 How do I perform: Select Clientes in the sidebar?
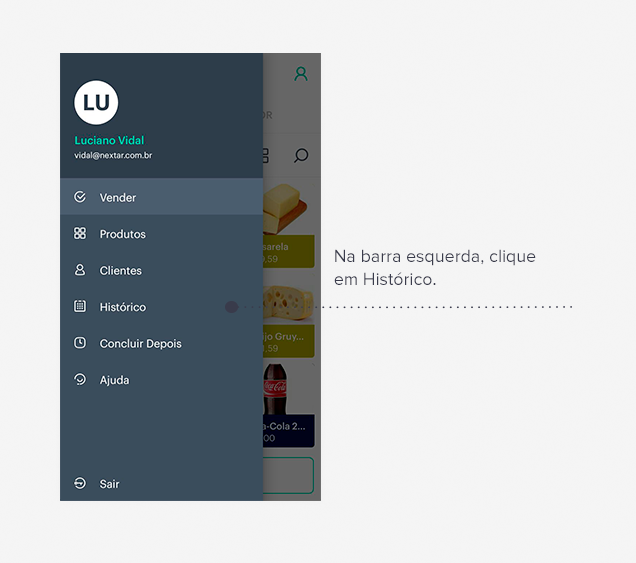[161, 270]
